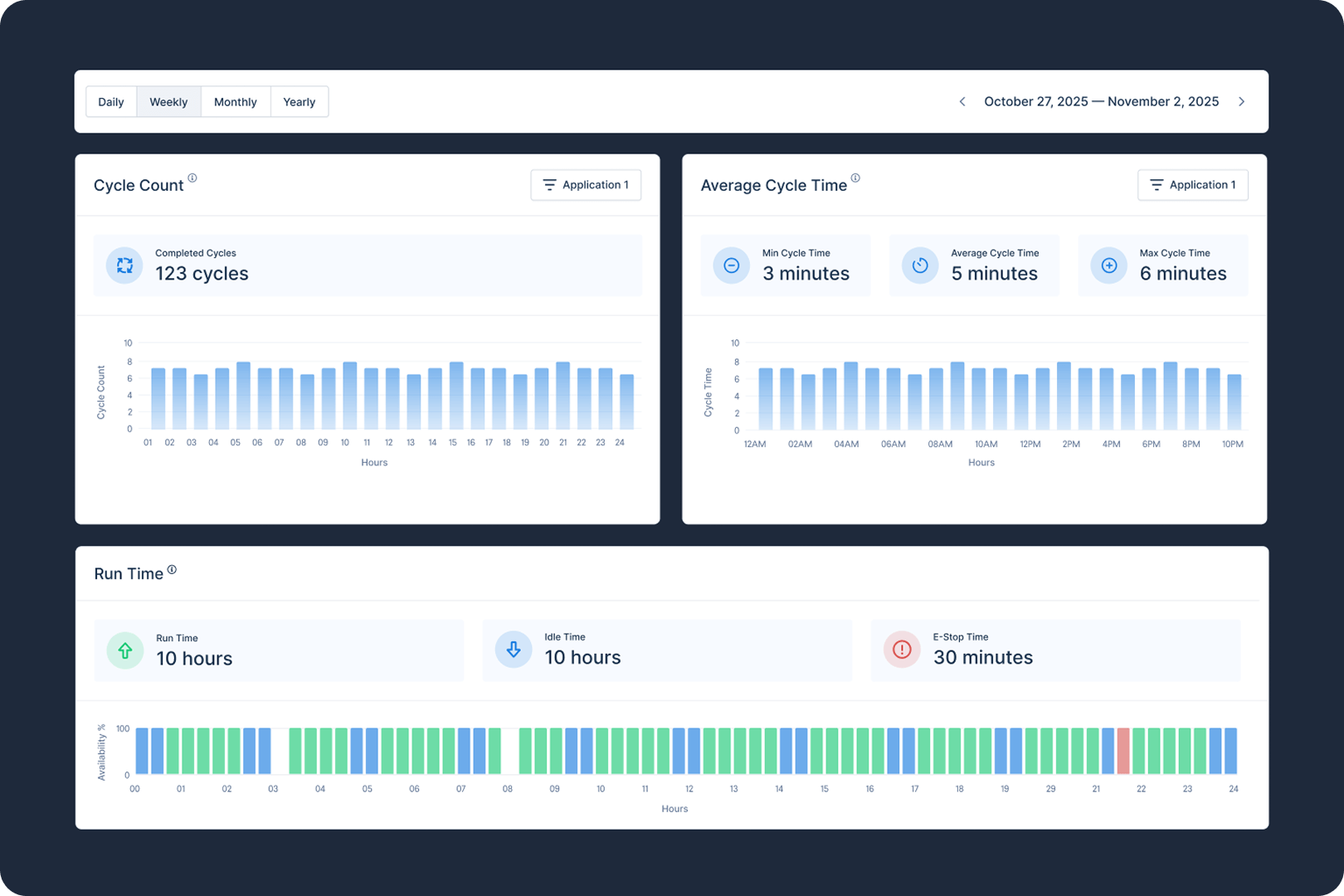Select the Weekly view tab

(168, 102)
